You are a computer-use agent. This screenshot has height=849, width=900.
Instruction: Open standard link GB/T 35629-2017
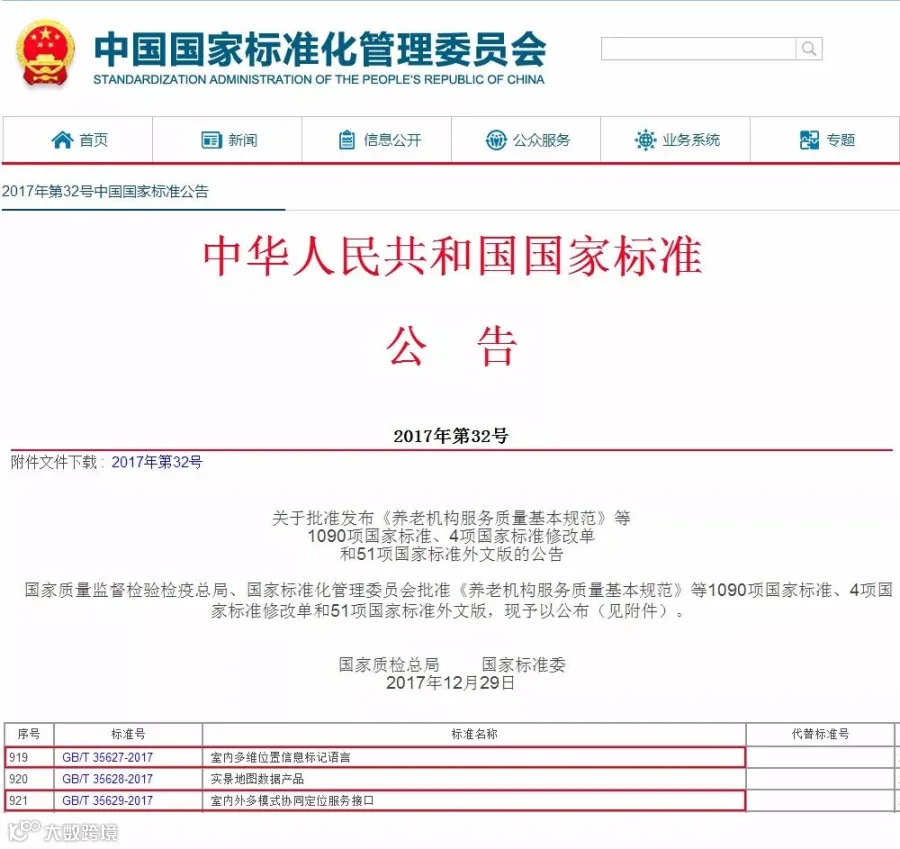(107, 801)
